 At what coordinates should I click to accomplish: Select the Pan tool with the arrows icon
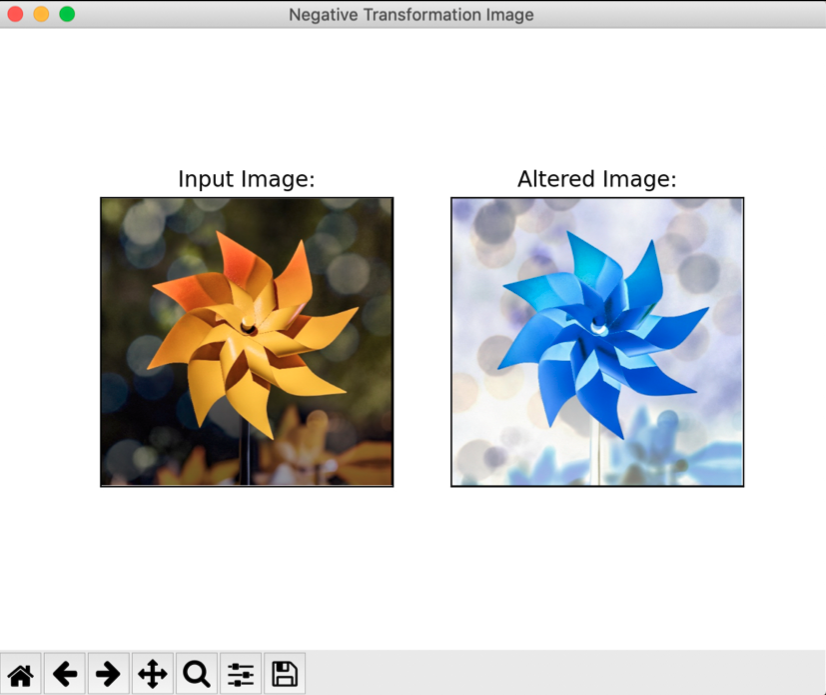152,674
